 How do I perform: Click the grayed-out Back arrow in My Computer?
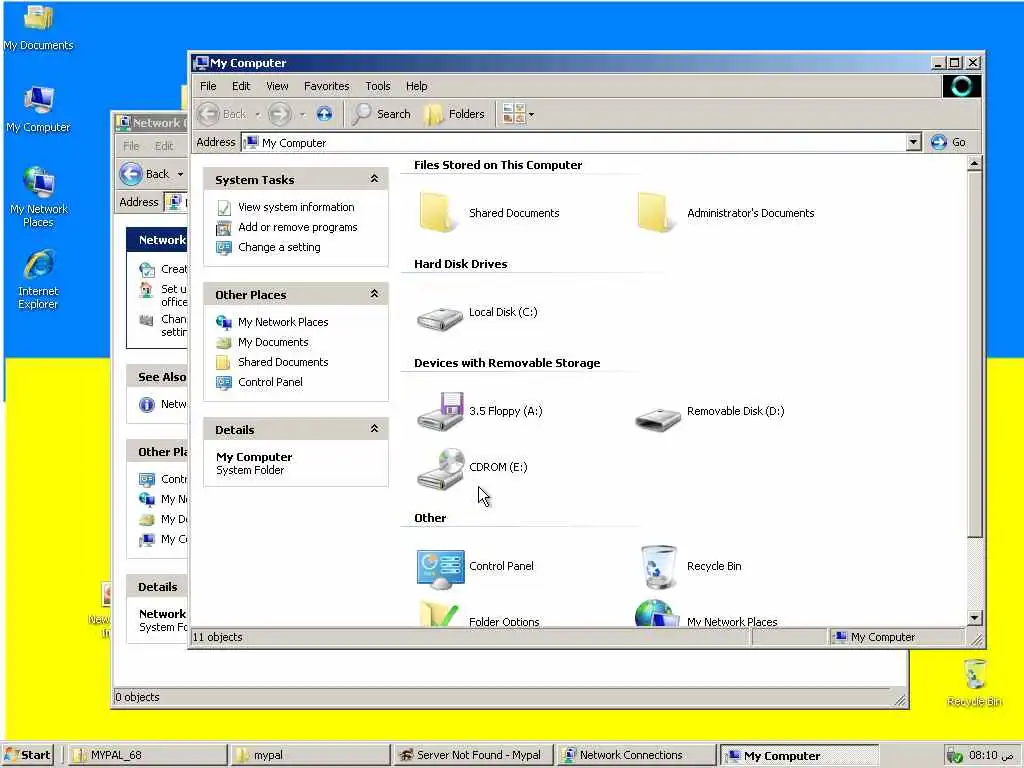(208, 114)
